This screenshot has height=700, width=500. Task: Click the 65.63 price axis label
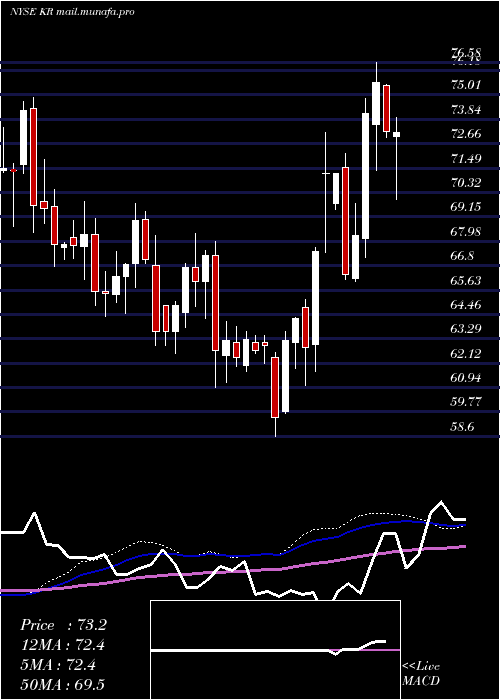[467, 280]
